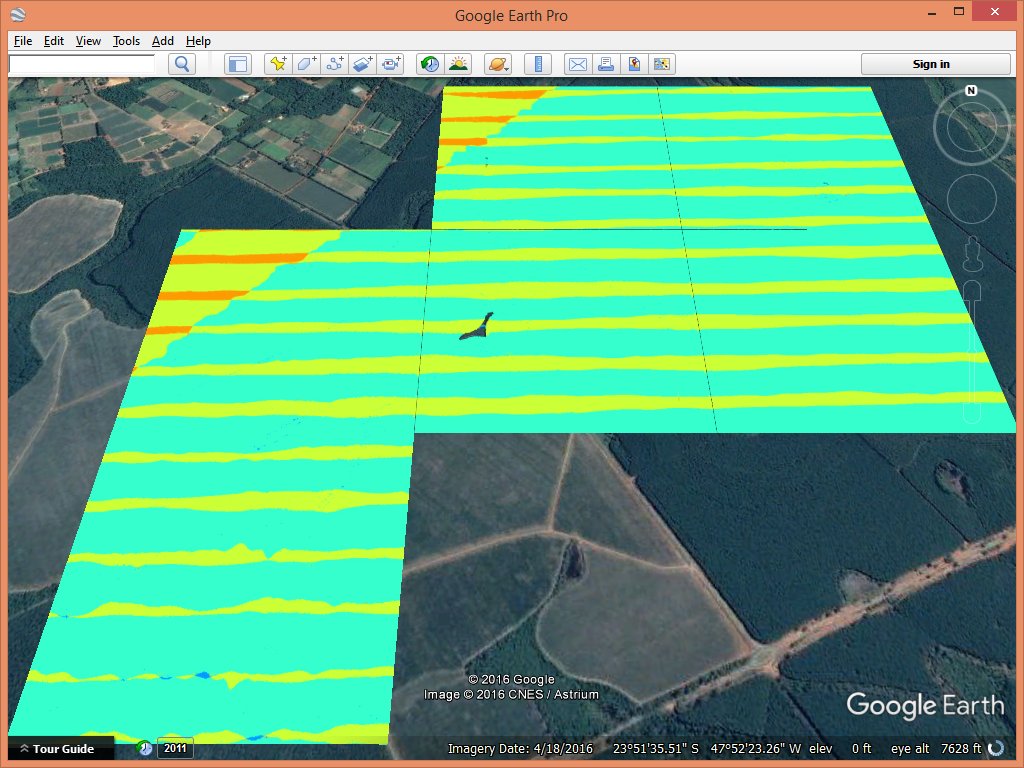Expand the Tour Guide panel

56,748
